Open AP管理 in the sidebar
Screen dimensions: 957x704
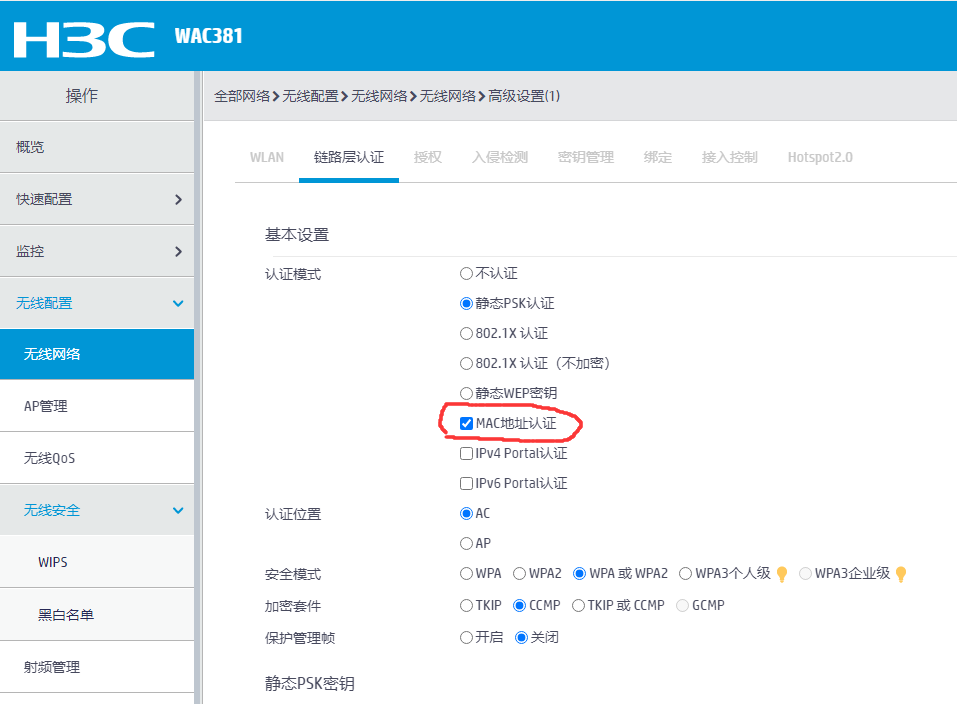point(97,406)
